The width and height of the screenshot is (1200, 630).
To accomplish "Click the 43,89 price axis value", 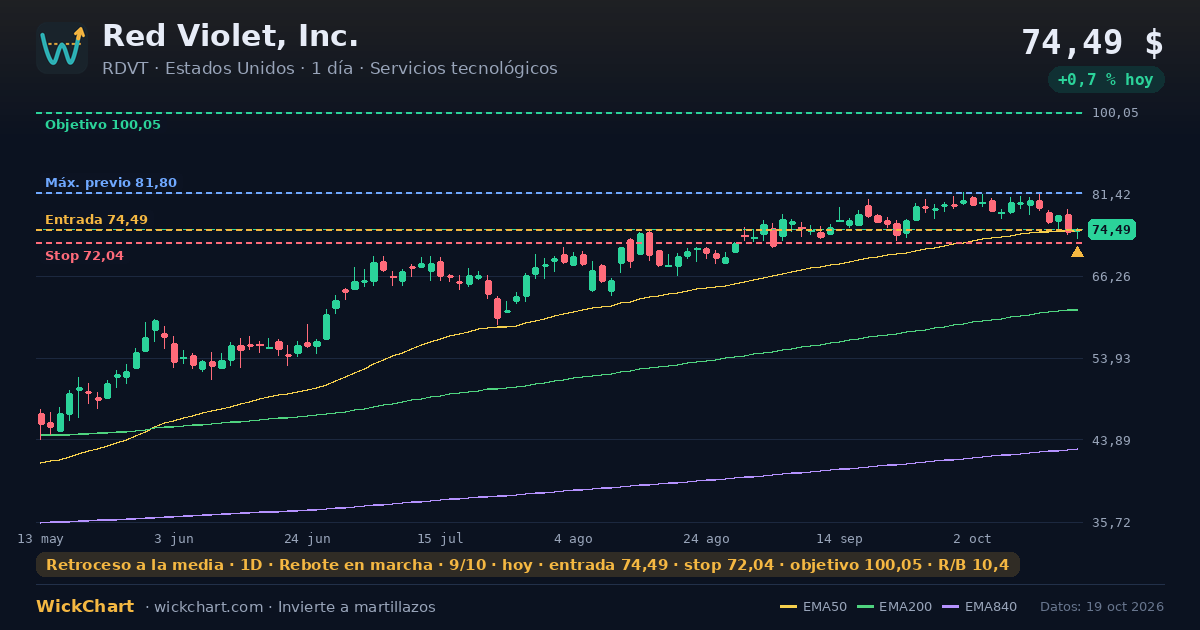I will [1111, 440].
